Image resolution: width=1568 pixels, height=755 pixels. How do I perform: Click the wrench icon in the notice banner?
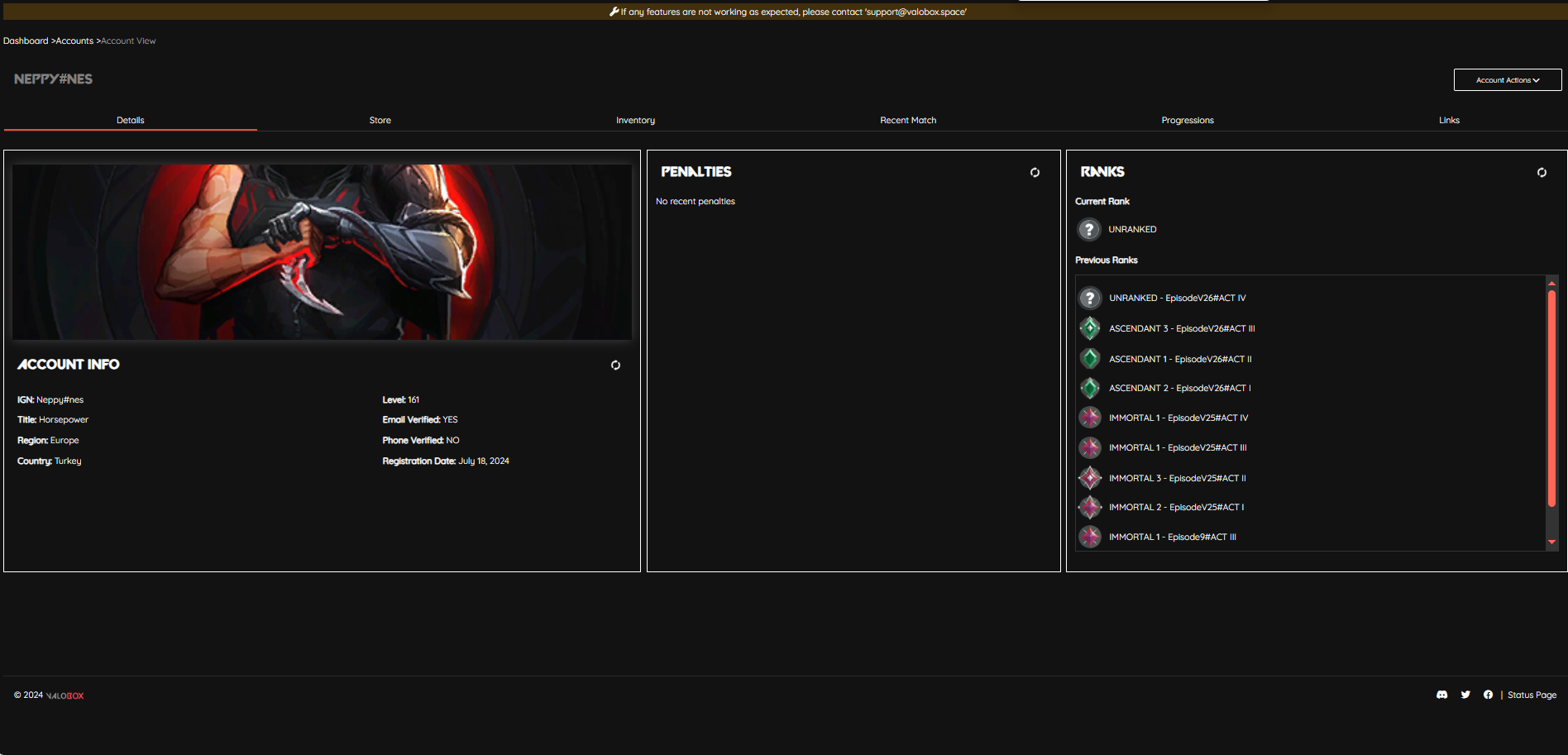click(614, 12)
